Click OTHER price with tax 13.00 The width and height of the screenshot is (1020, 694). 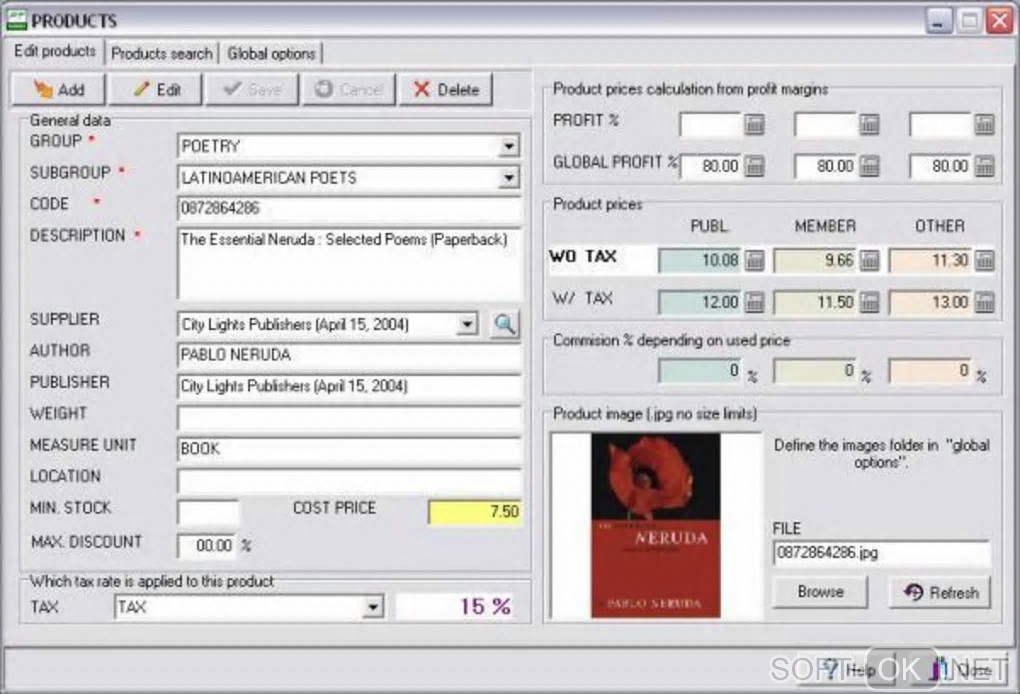[930, 302]
